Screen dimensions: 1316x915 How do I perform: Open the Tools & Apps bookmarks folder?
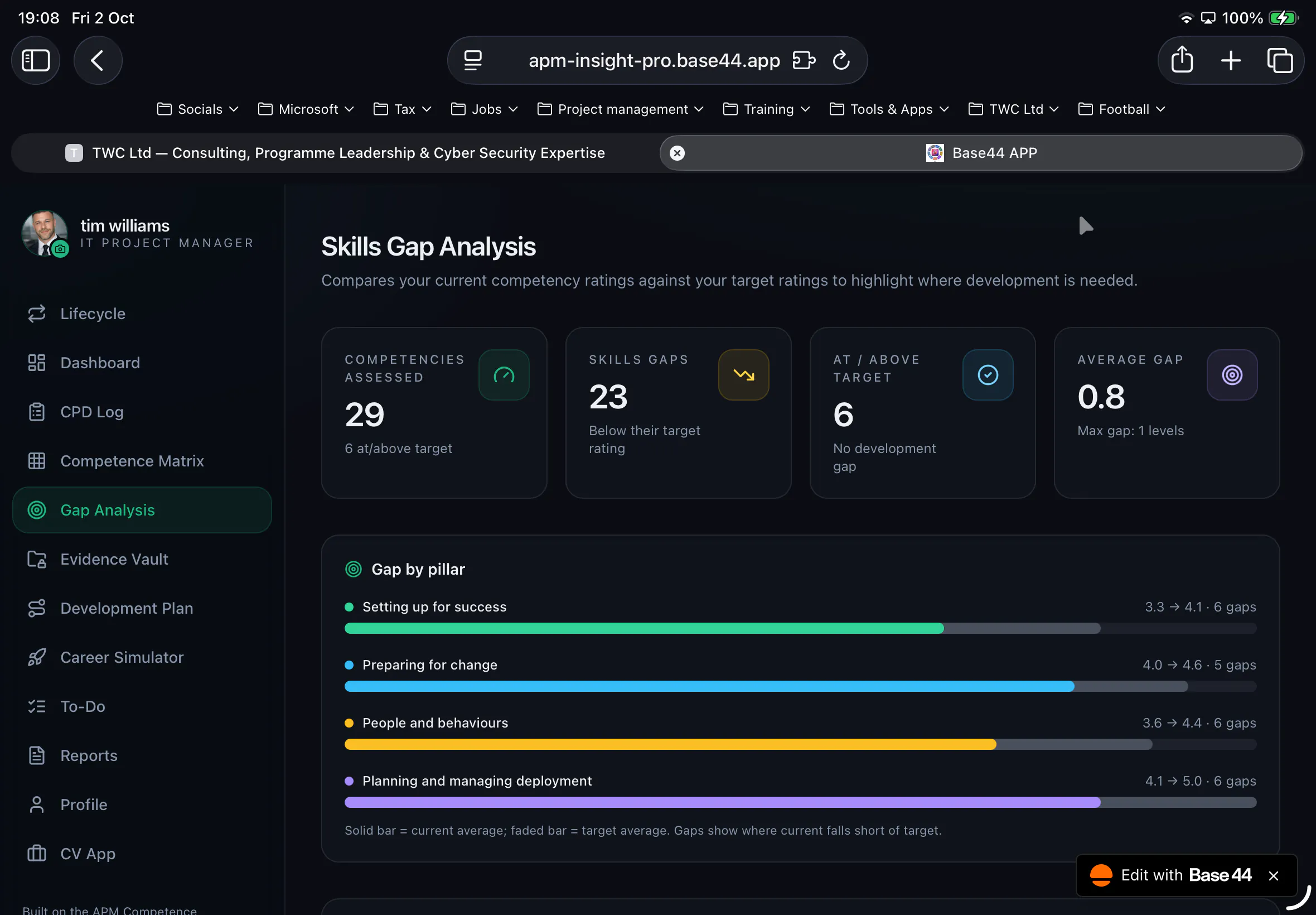pyautogui.click(x=889, y=109)
